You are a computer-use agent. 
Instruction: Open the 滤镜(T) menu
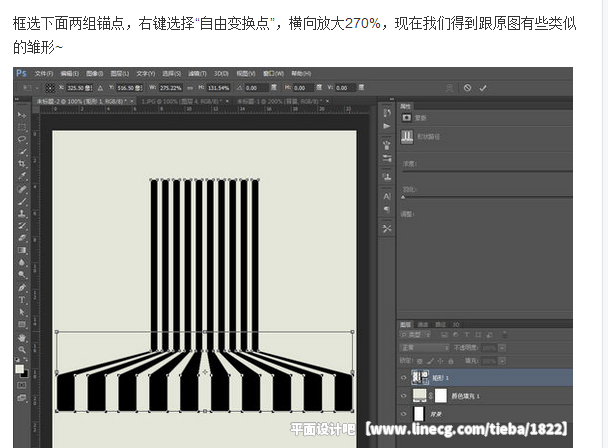(197, 73)
